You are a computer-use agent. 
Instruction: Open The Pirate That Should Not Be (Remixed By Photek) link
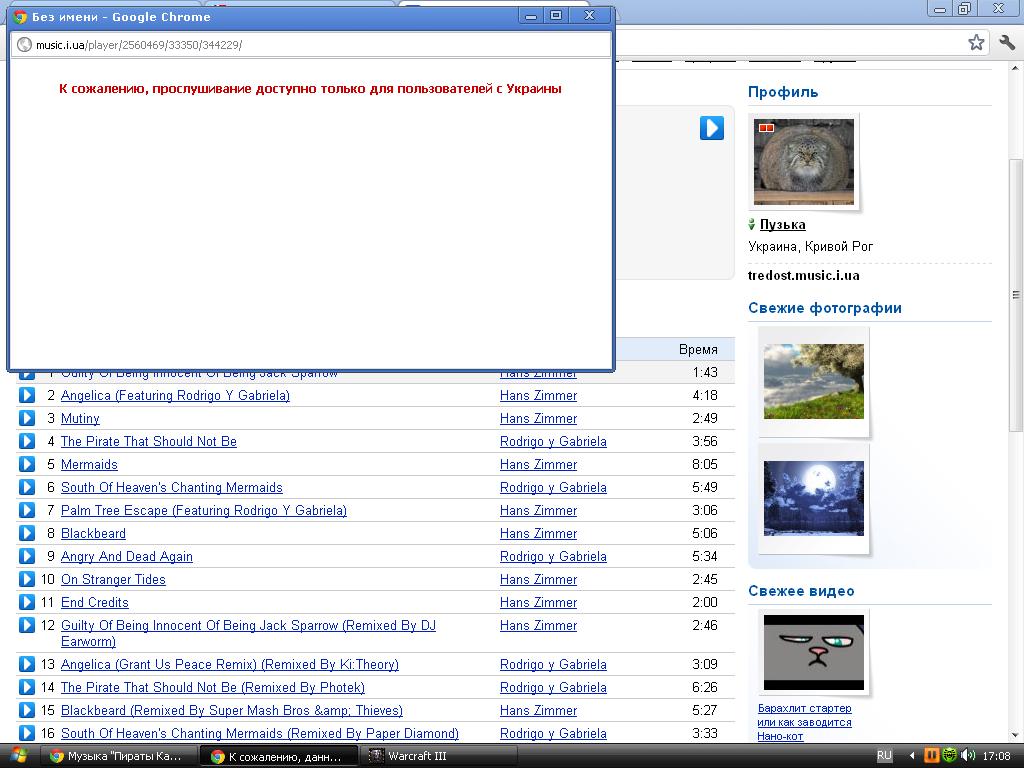(x=213, y=687)
